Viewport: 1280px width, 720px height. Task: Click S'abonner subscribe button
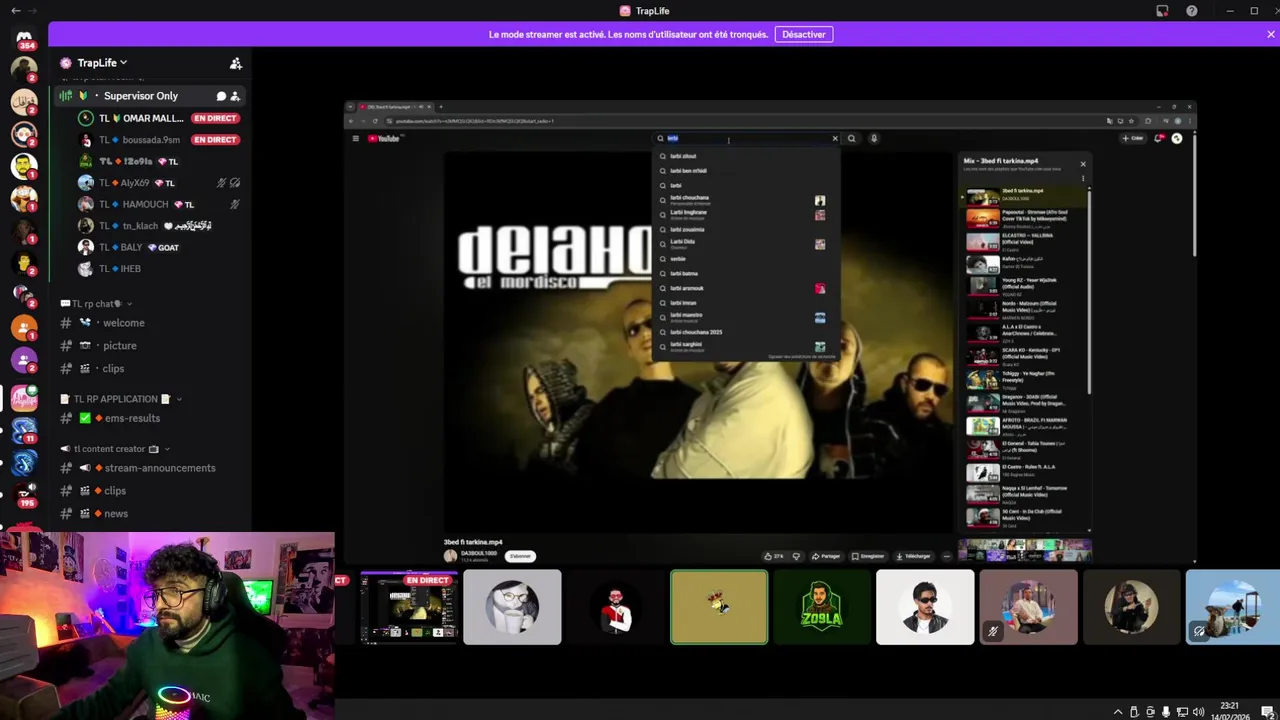coord(520,556)
